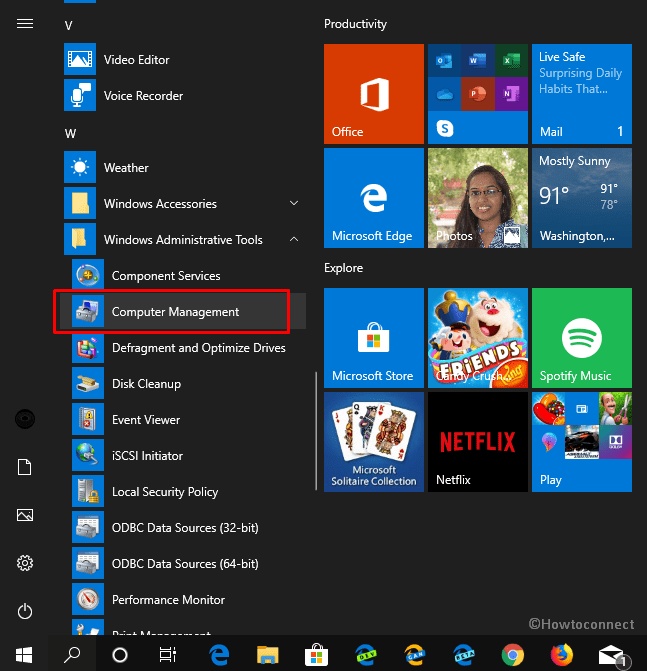Screen dimensions: 647x671
Task: Open the Mail live tile
Action: [582, 94]
